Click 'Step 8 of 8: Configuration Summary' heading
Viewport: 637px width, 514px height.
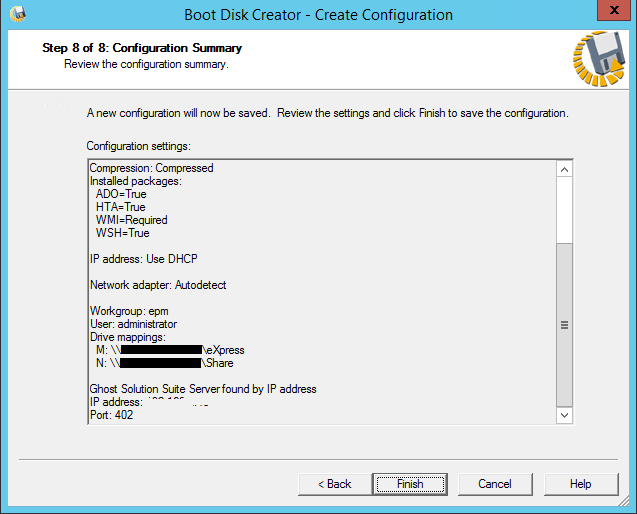[142, 48]
